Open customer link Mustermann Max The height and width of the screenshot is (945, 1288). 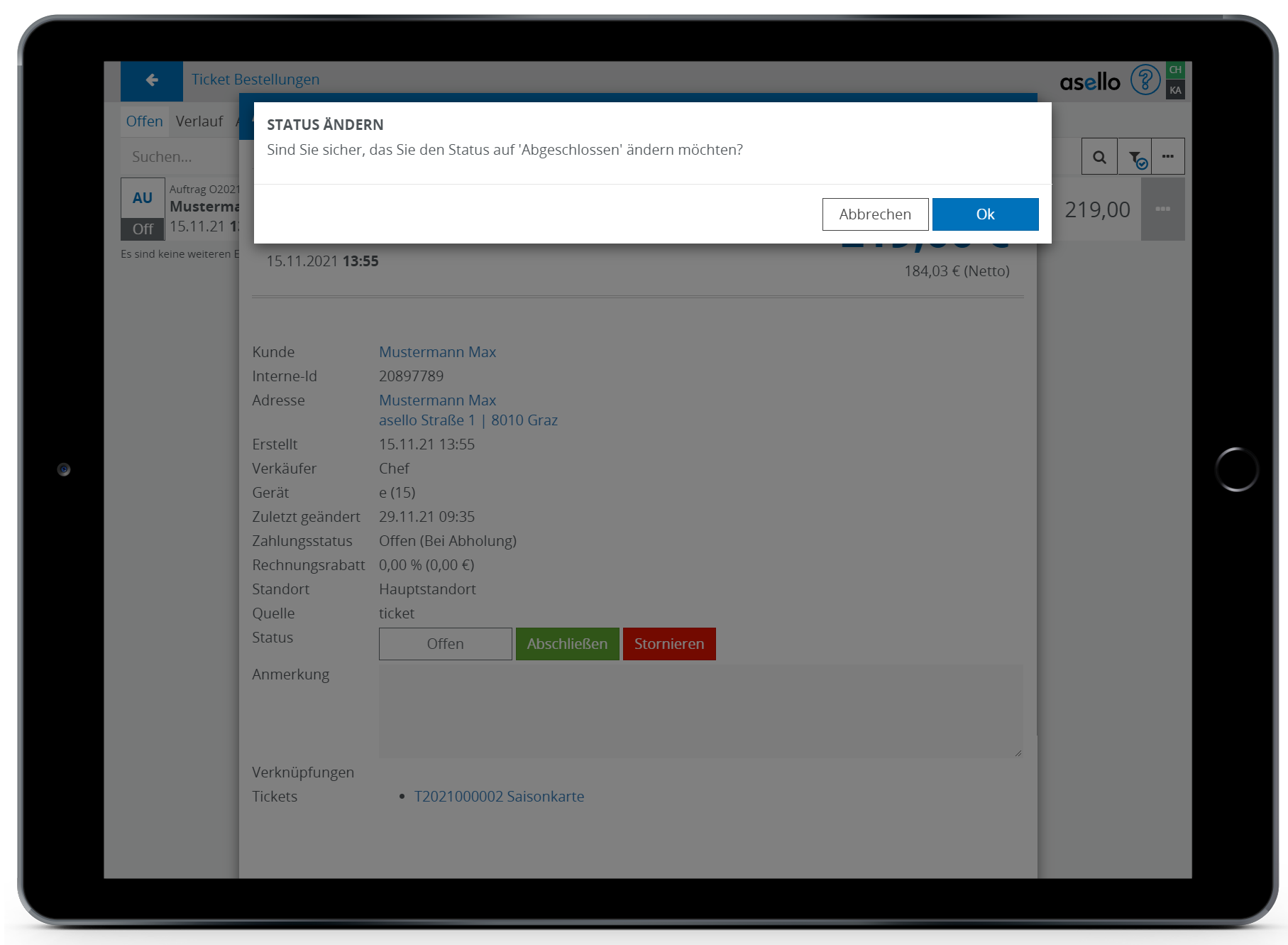437,352
